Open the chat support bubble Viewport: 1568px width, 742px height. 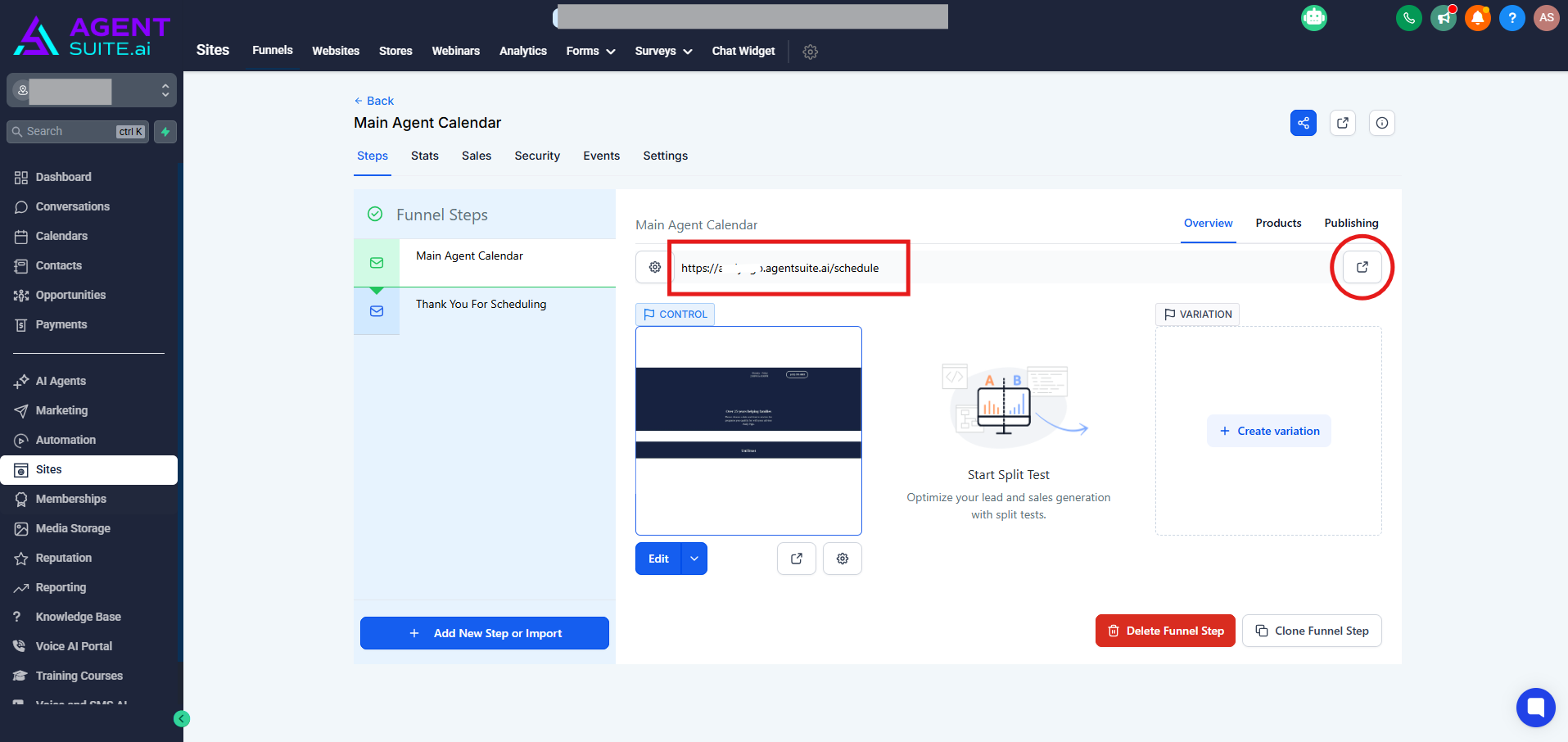tap(1536, 708)
